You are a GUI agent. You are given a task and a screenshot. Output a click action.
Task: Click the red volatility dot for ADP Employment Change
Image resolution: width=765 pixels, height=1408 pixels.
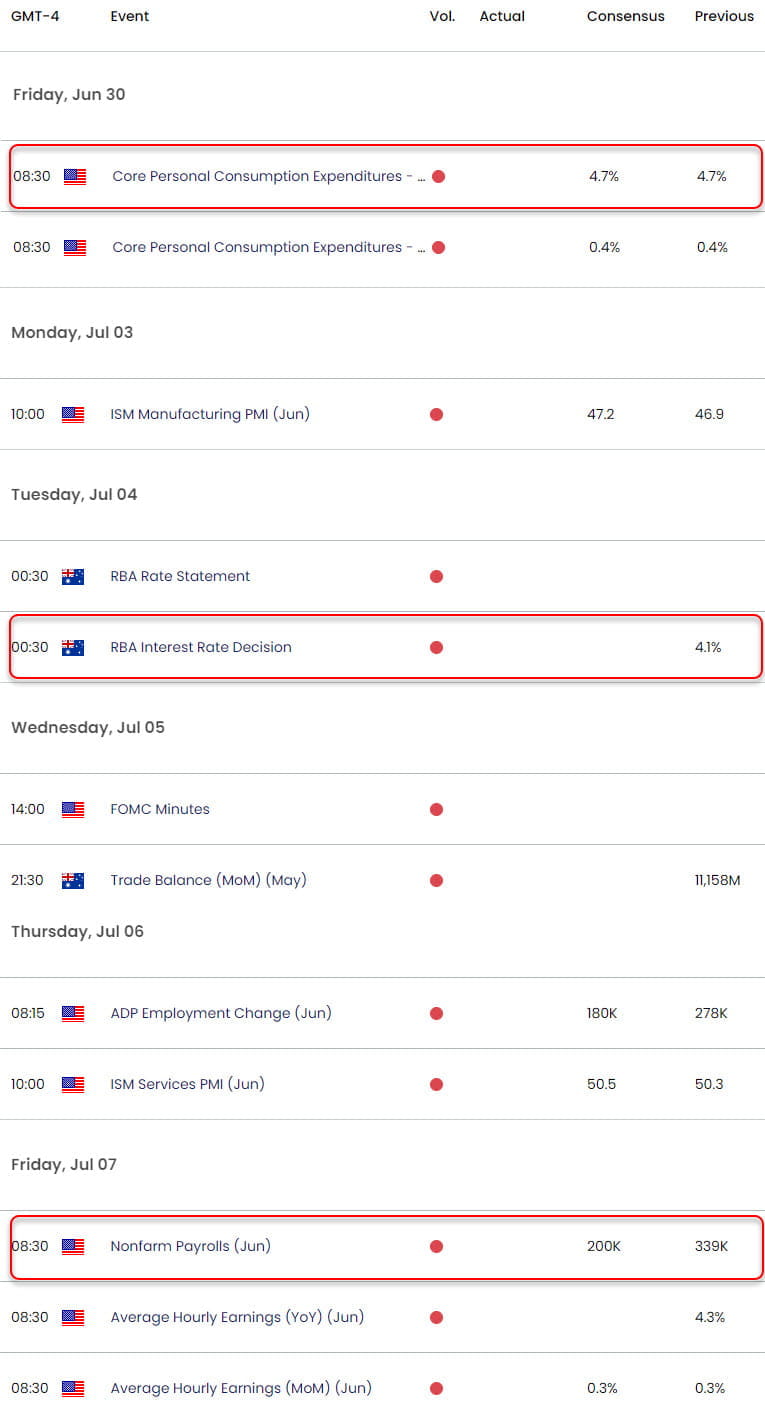(x=436, y=1013)
